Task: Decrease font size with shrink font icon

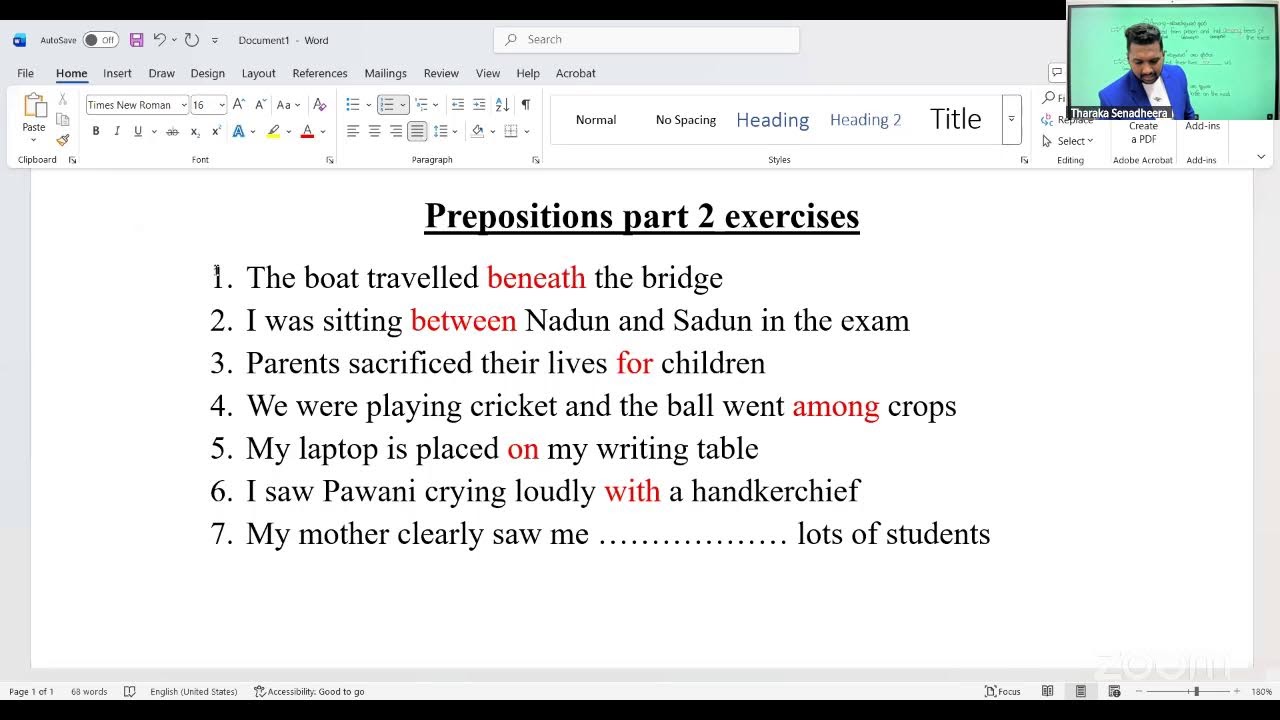Action: [260, 104]
